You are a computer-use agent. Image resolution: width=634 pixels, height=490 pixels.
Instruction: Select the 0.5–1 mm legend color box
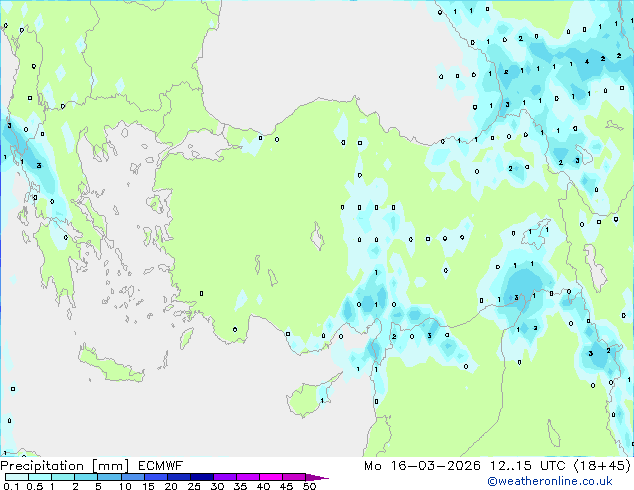pyautogui.click(x=40, y=477)
